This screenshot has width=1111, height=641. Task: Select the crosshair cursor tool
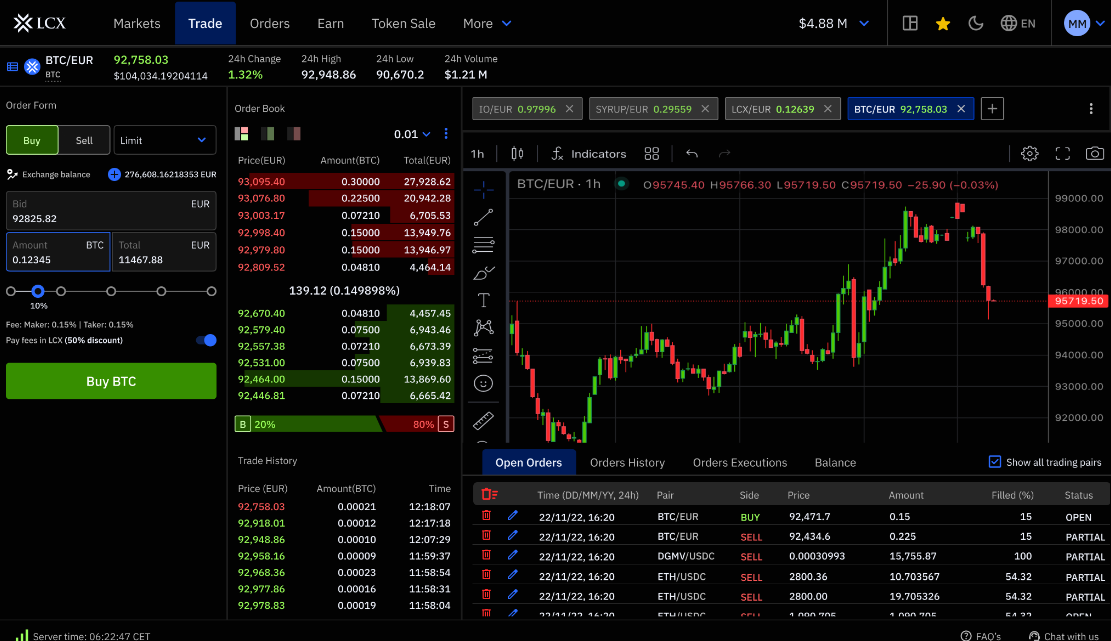point(484,189)
